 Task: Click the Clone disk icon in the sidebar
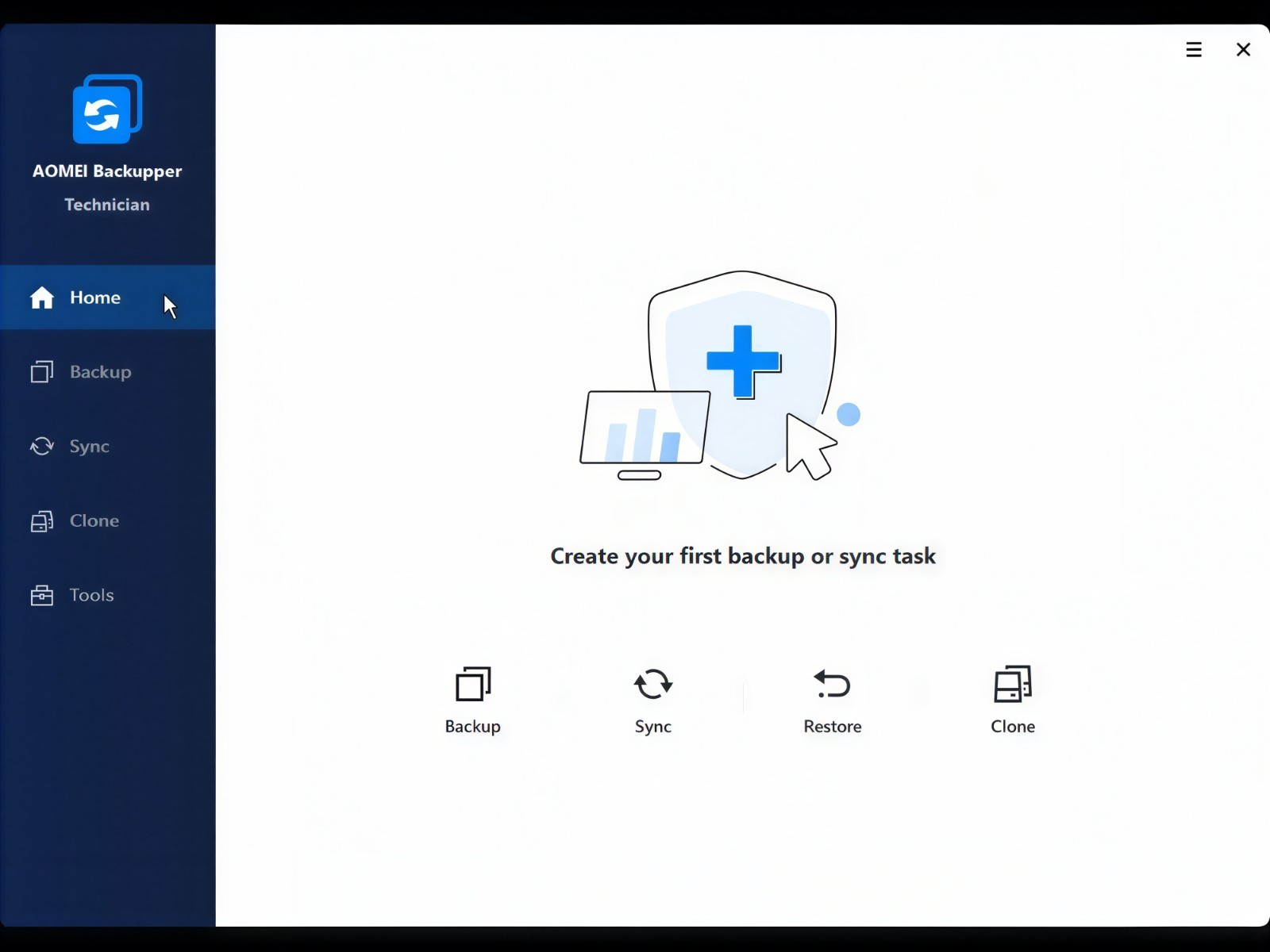click(42, 521)
